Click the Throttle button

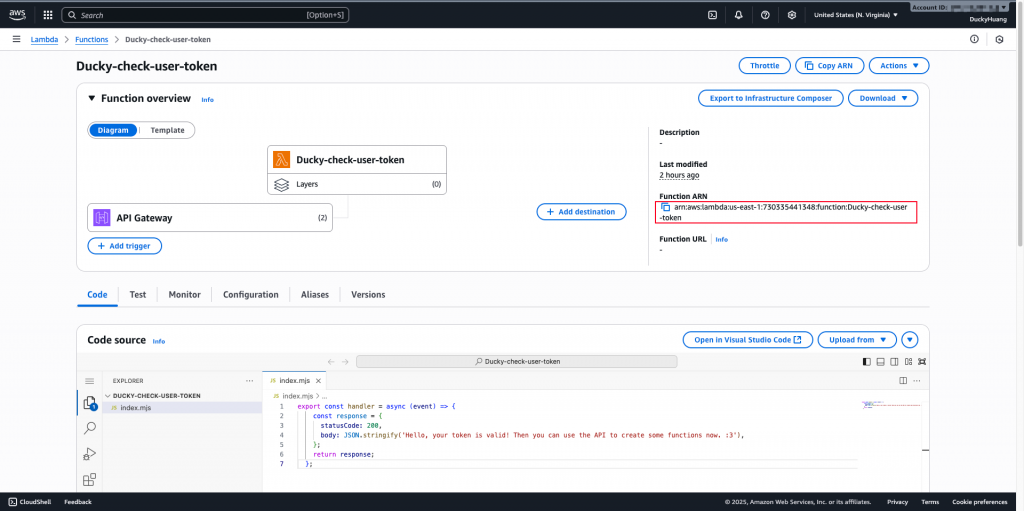click(765, 65)
